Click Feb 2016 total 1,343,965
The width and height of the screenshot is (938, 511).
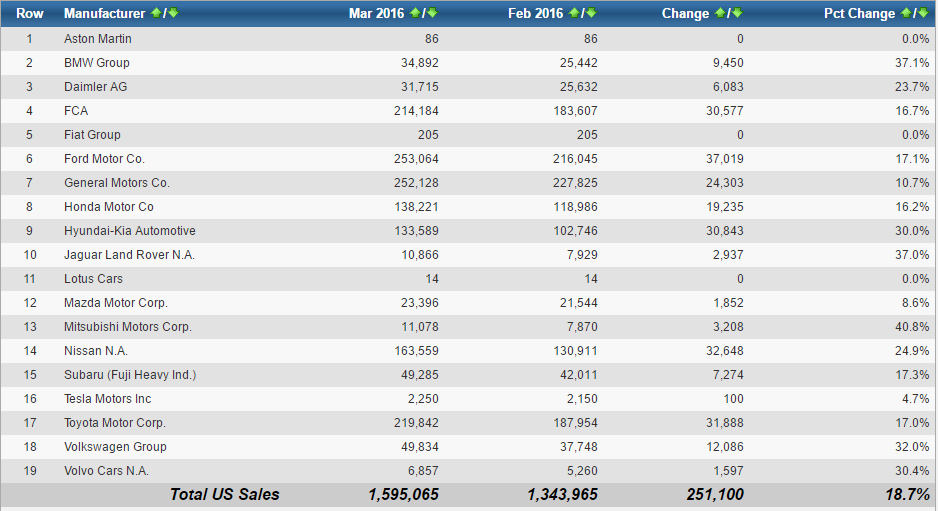(x=562, y=494)
